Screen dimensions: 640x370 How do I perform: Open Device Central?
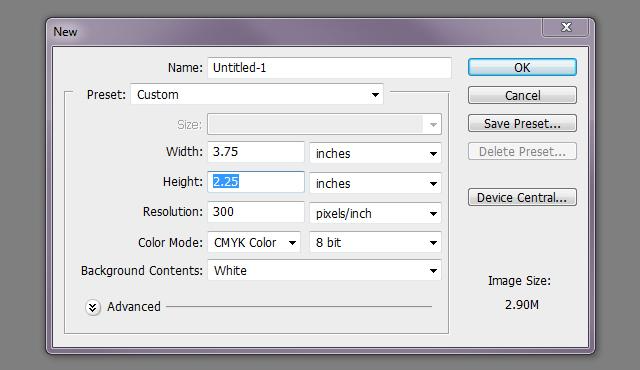522,197
